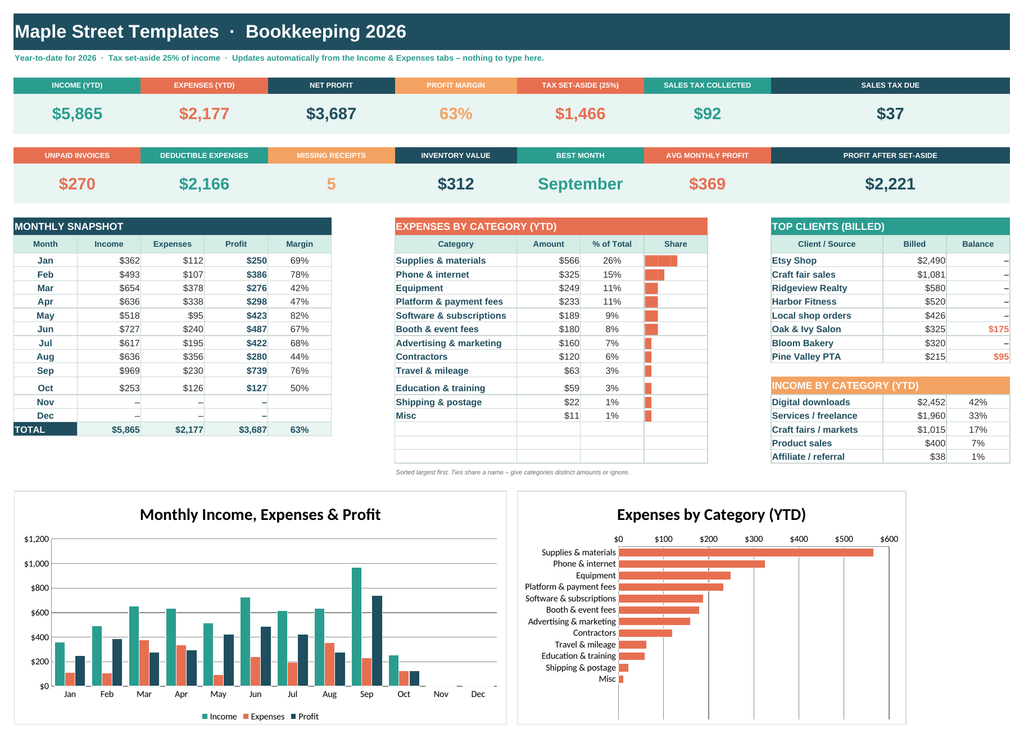Select the Ridgeview Realty client row
The height and width of the screenshot is (738, 1024).
click(890, 288)
